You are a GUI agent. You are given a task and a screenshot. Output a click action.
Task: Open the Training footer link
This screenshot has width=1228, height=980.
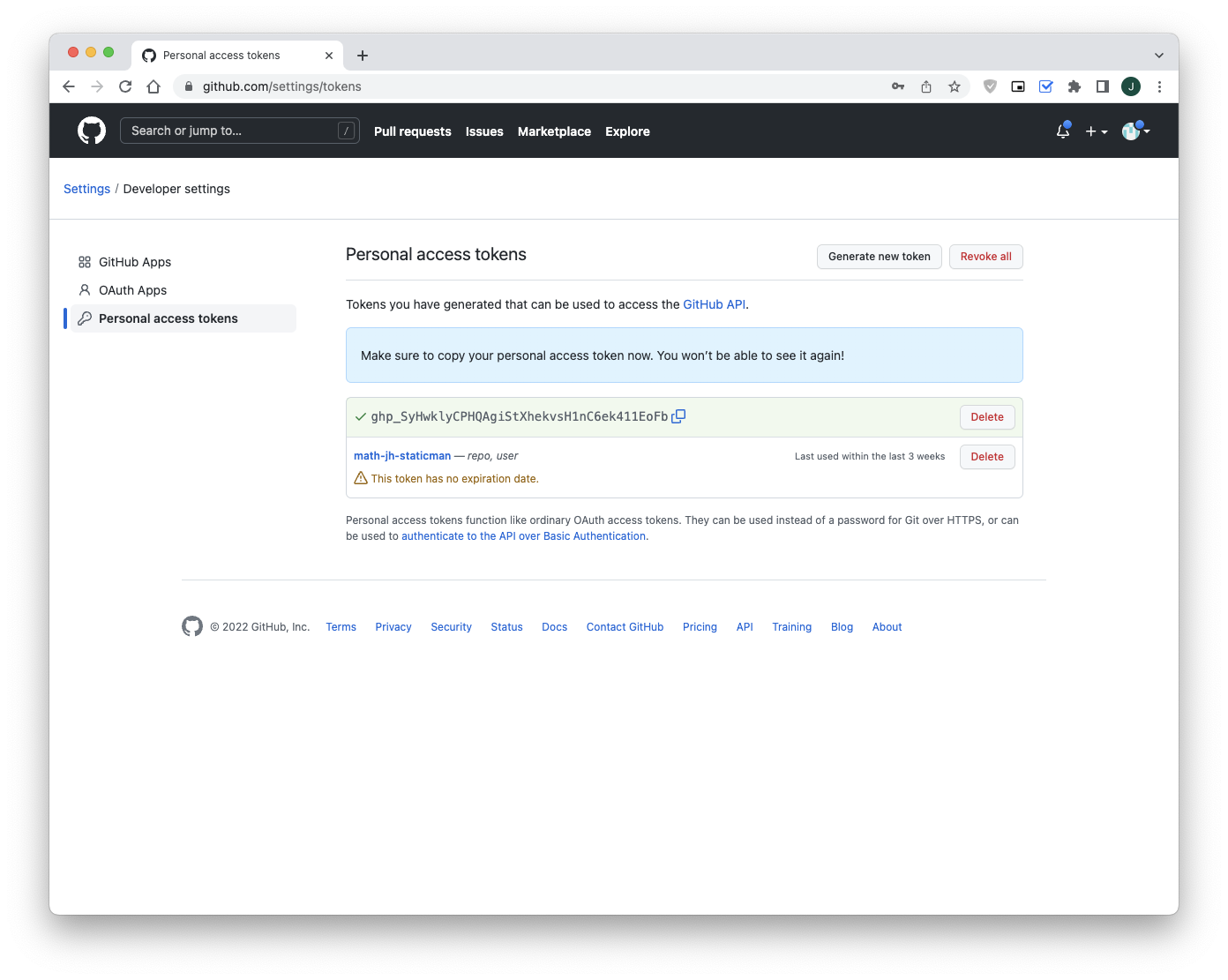792,627
